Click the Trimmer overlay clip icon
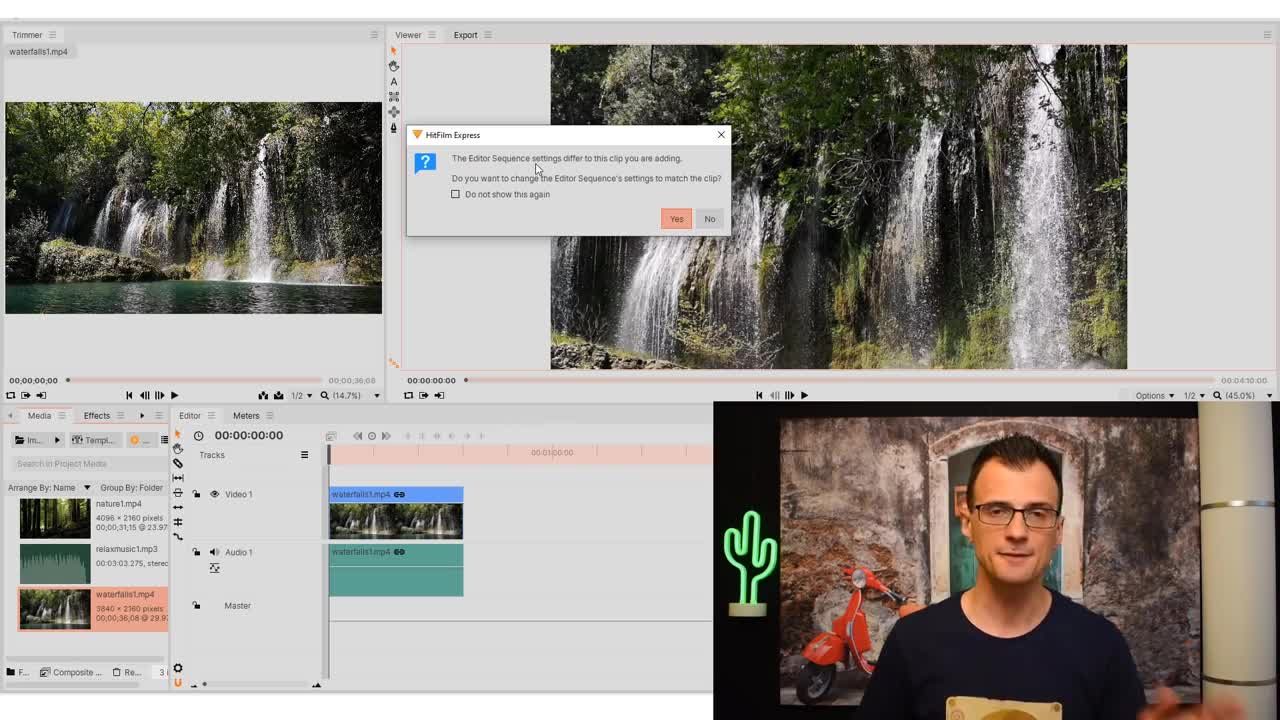 (278, 396)
